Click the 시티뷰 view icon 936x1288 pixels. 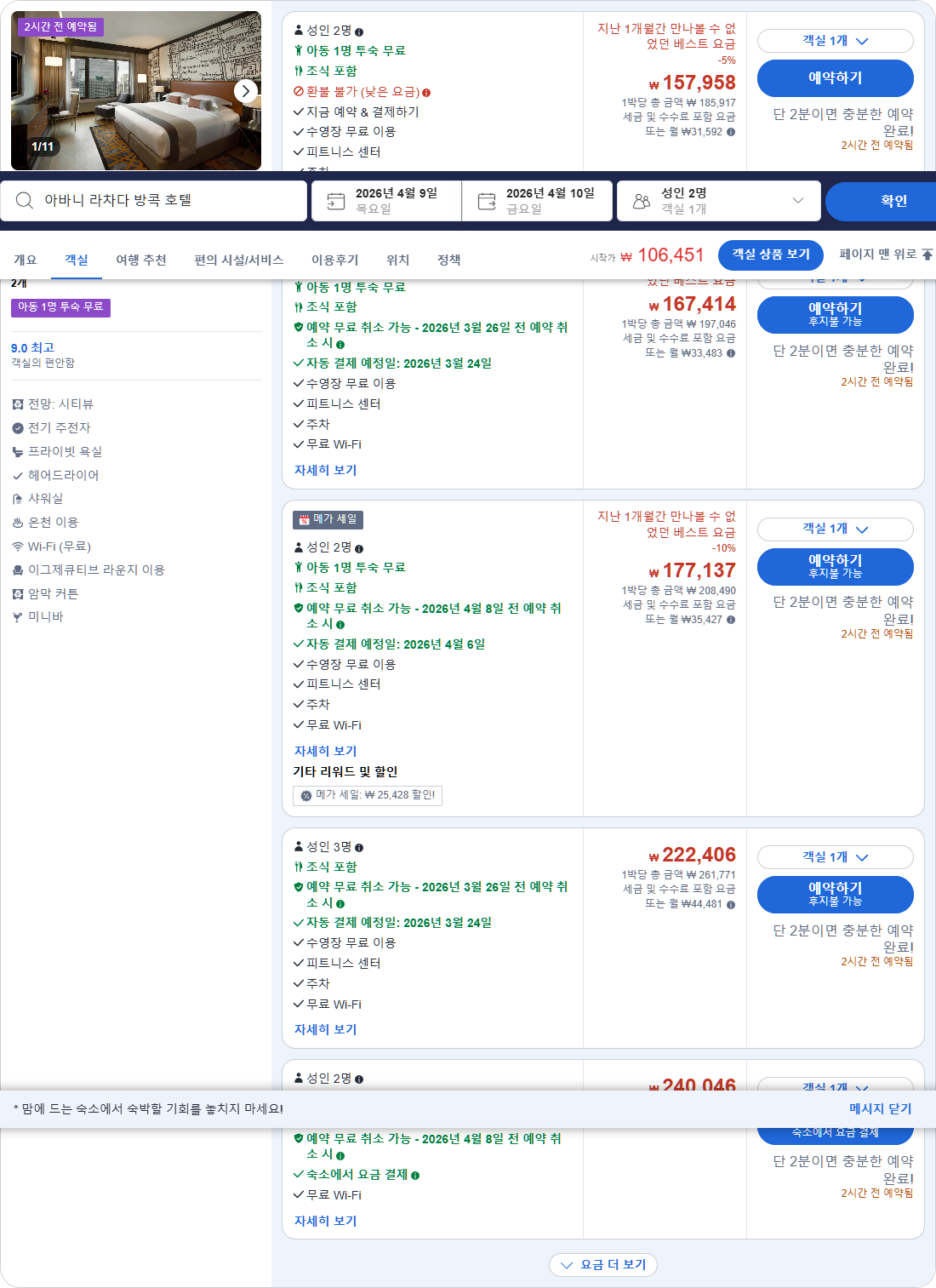[18, 404]
